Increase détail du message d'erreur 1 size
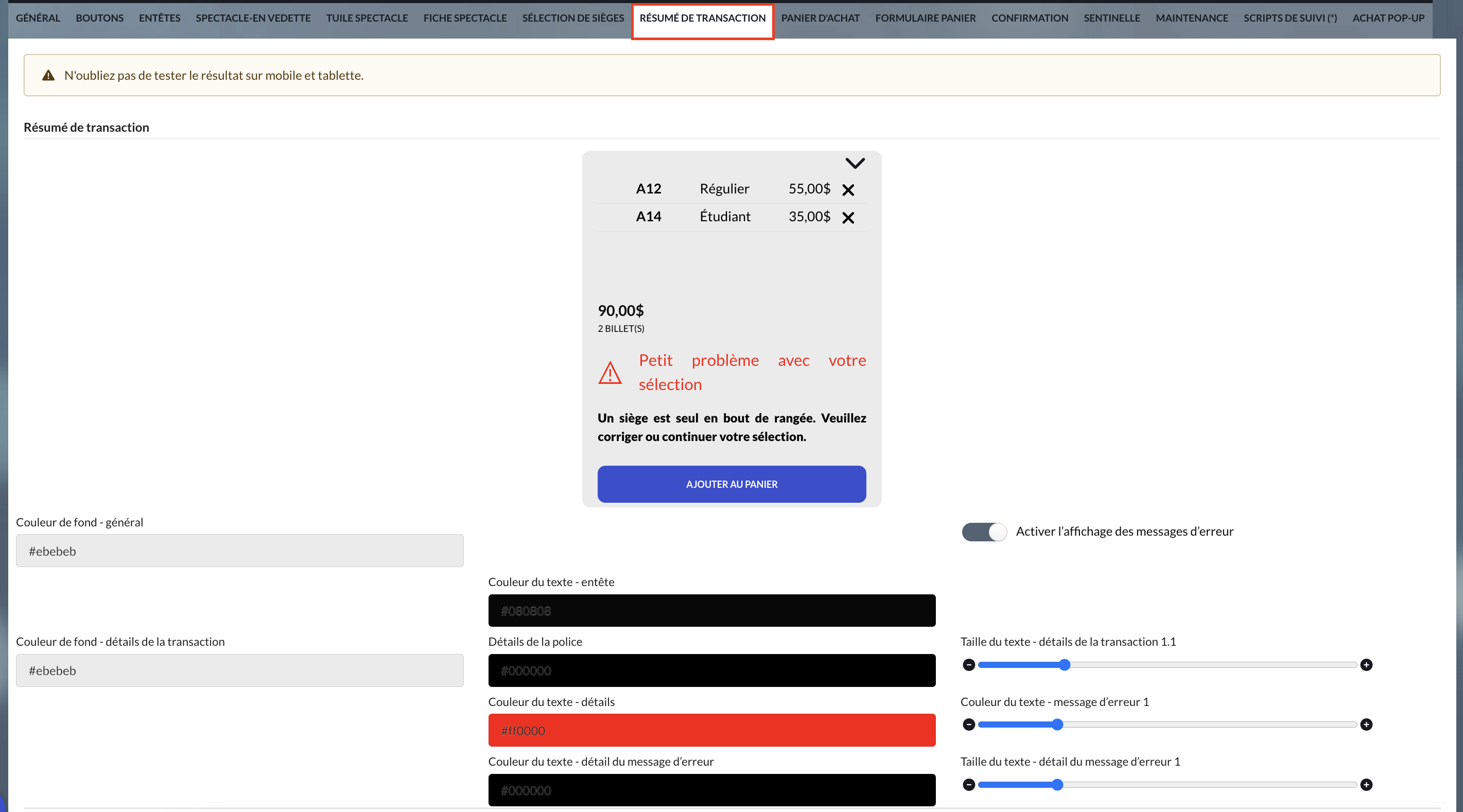Viewport: 1463px width, 812px height. pos(1366,785)
